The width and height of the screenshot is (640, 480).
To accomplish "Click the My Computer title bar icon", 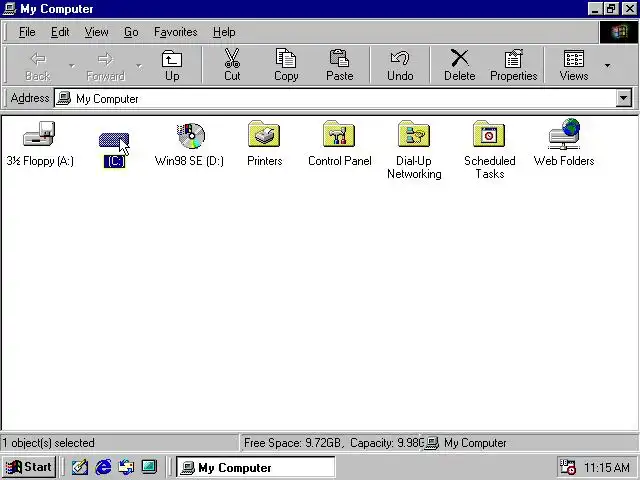I will point(9,9).
